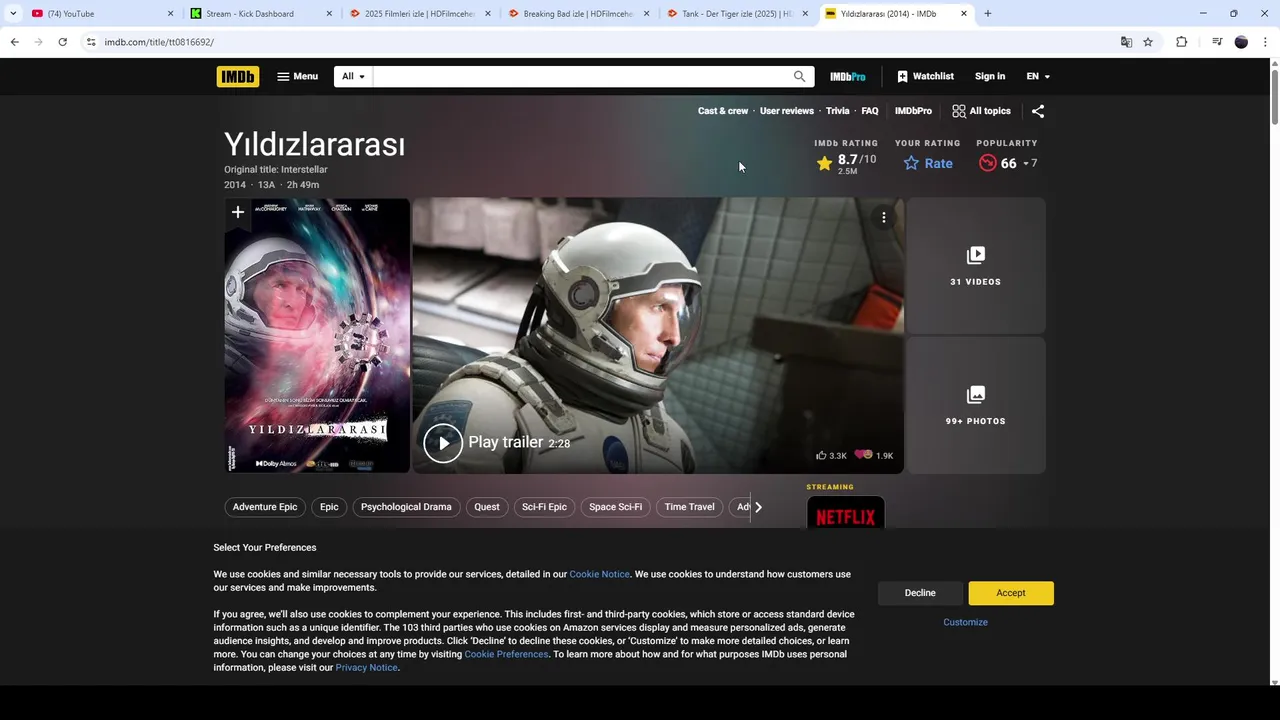Open the Trivia page

click(x=838, y=111)
